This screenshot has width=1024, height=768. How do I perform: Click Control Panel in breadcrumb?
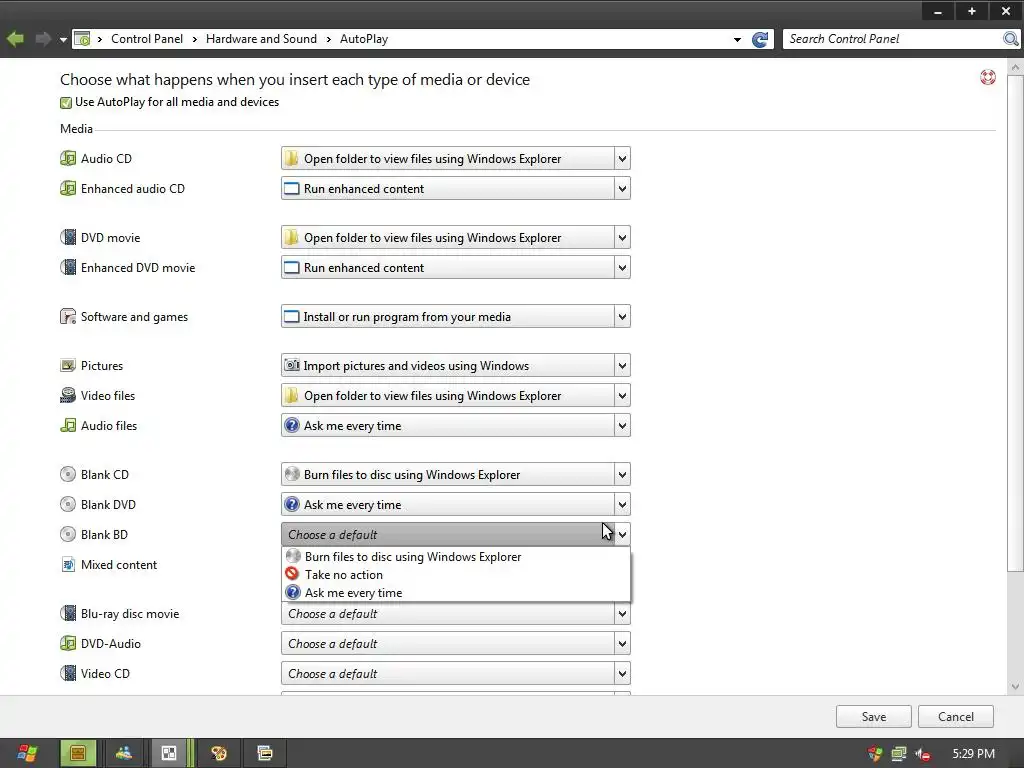click(147, 39)
